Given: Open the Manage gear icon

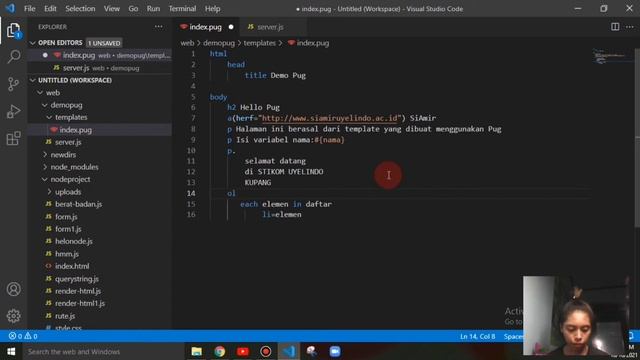Looking at the screenshot, I should point(13,316).
